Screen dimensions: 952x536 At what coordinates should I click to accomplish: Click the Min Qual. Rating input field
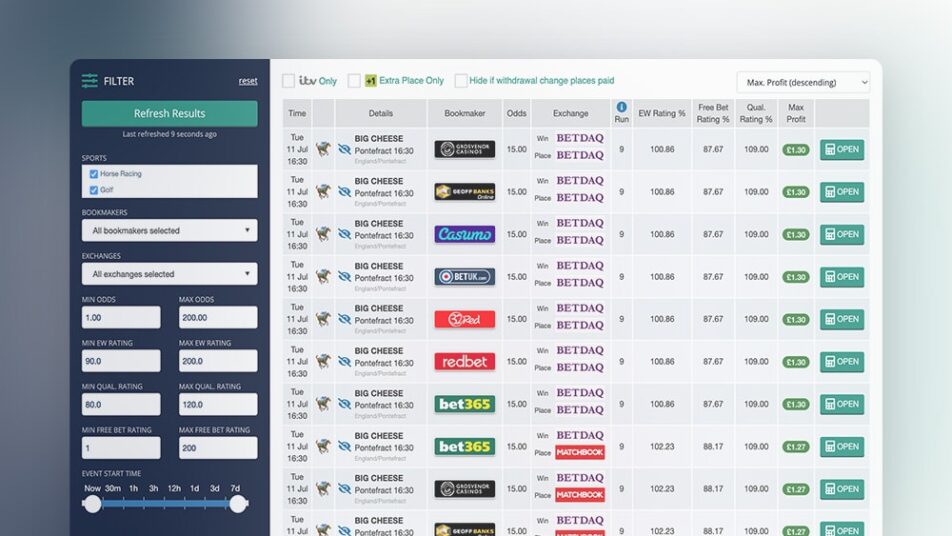coord(121,405)
